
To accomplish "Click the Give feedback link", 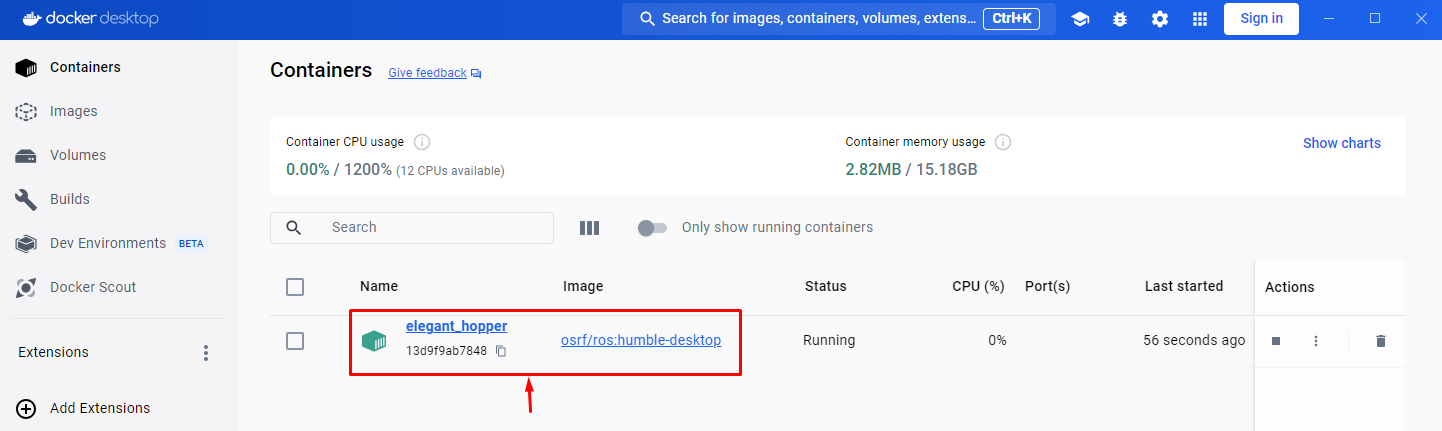I will point(427,73).
